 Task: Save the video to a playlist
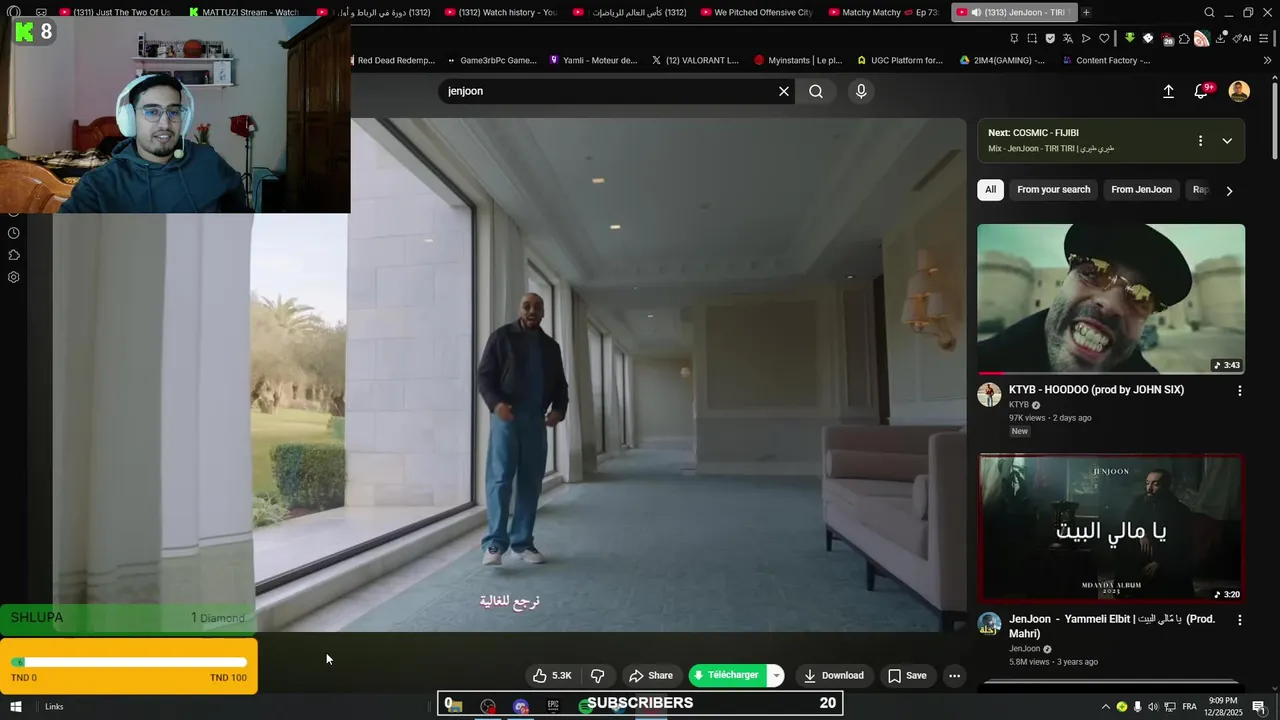pos(907,676)
